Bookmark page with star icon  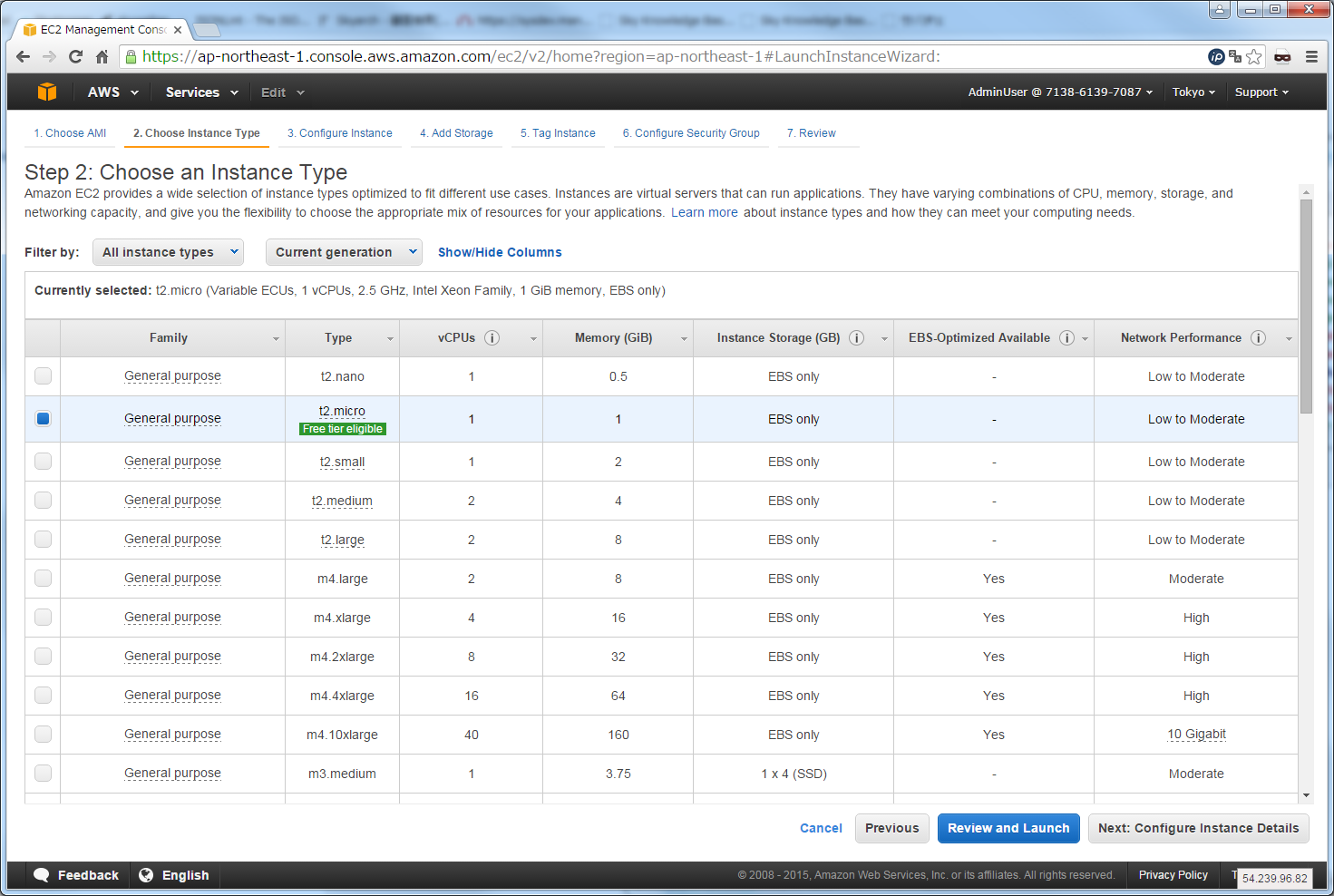tap(1254, 56)
